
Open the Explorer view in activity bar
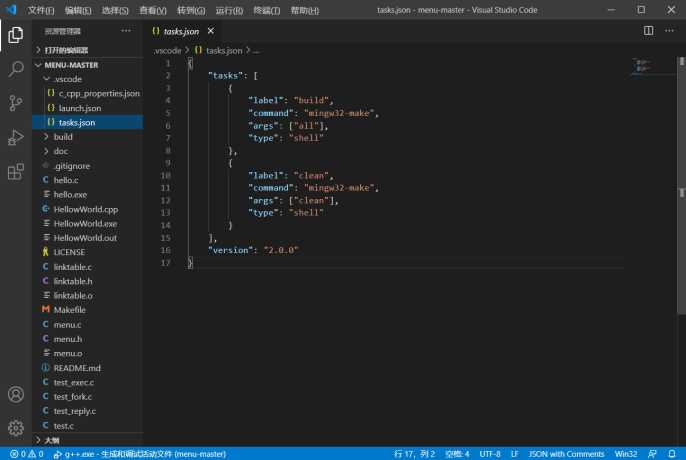pos(16,35)
